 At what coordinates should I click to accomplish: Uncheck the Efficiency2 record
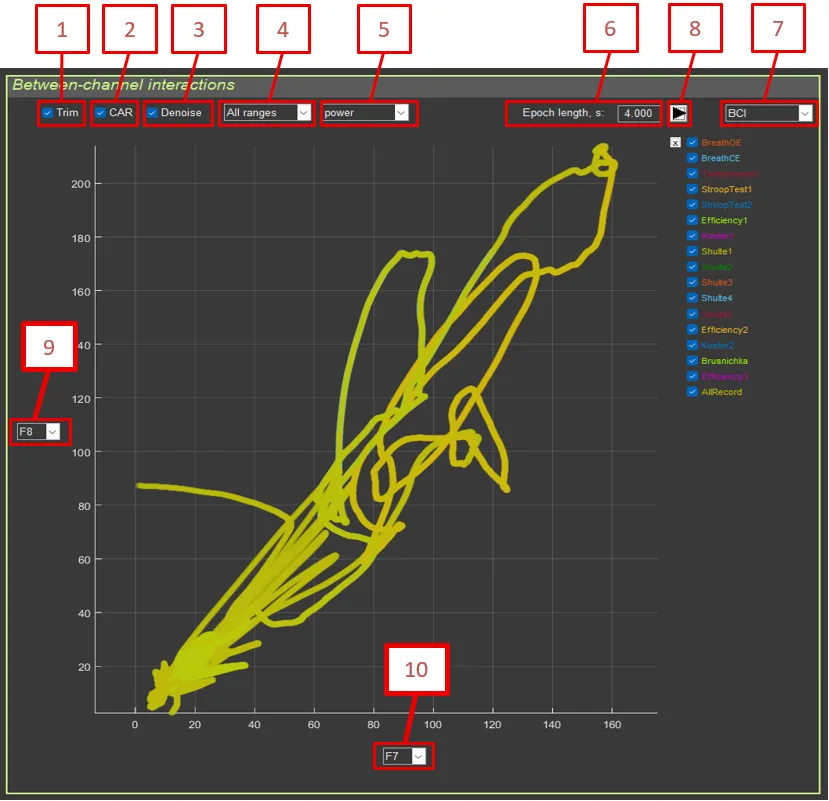point(692,329)
